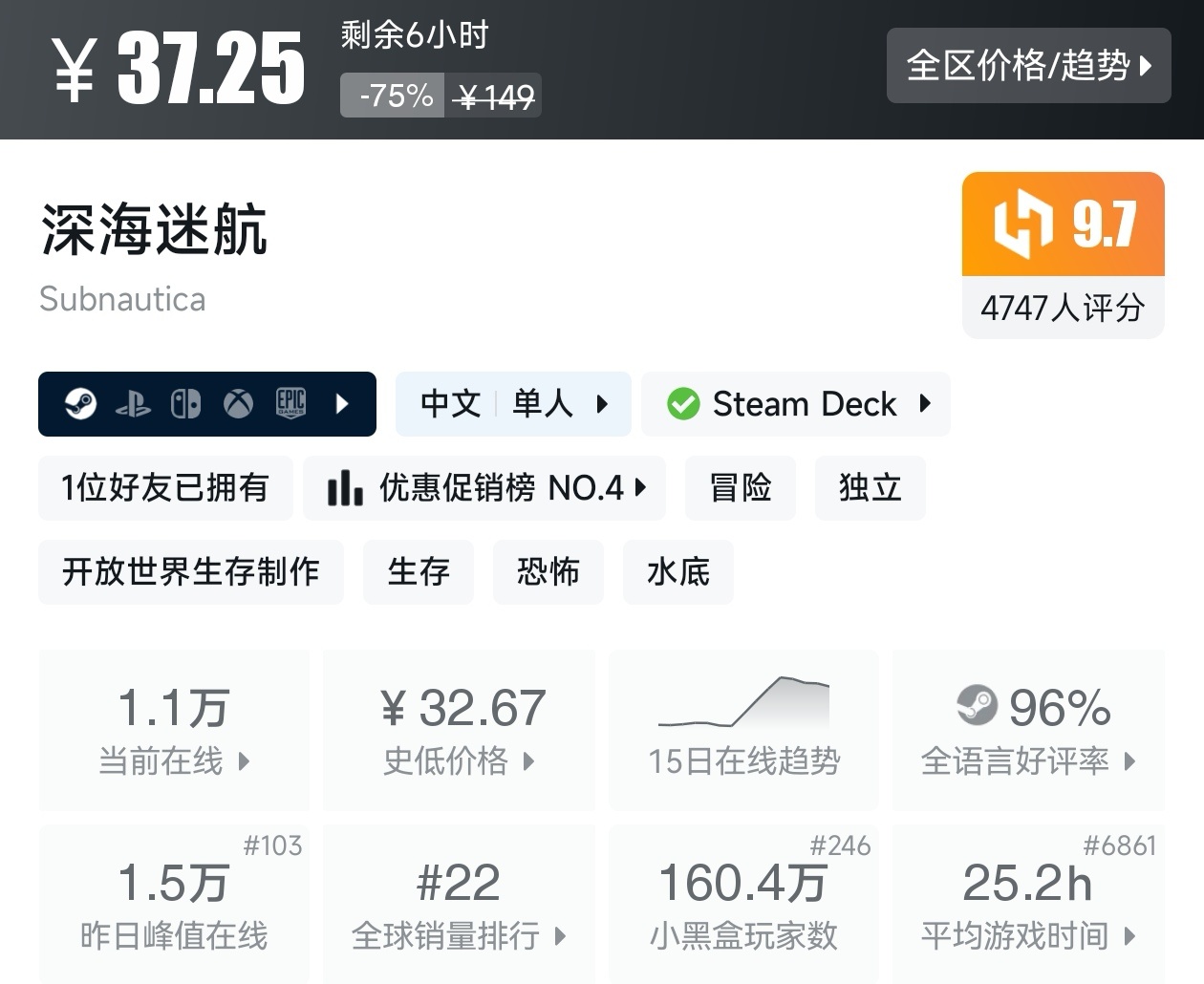The width and height of the screenshot is (1204, 984).
Task: Click the Steam platform icon
Action: (x=80, y=404)
